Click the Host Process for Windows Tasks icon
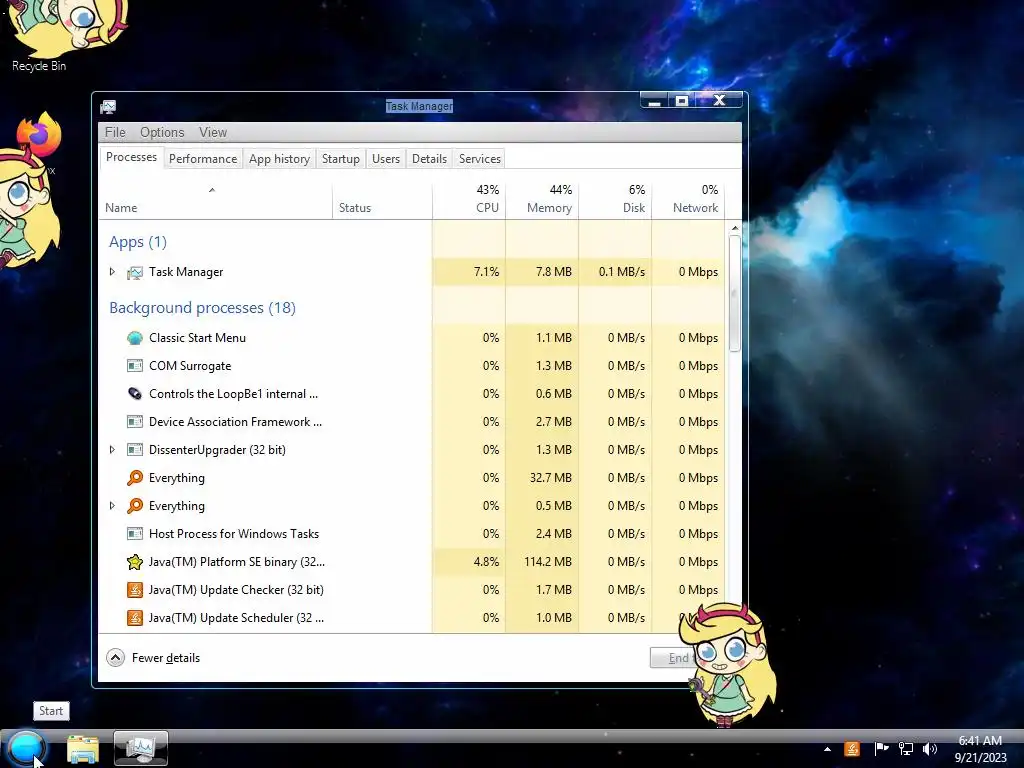Viewport: 1024px width, 768px height. [135, 534]
